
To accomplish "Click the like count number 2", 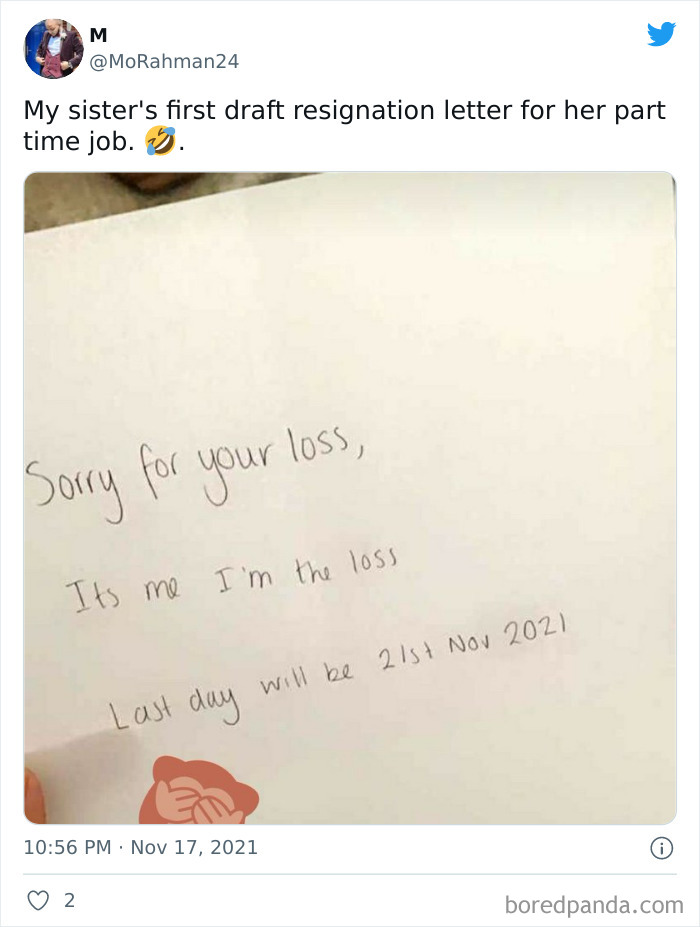I will (67, 900).
